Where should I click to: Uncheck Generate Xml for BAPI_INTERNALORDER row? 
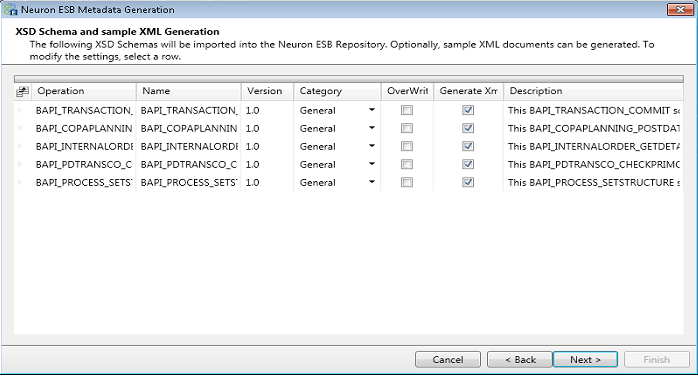coord(468,146)
